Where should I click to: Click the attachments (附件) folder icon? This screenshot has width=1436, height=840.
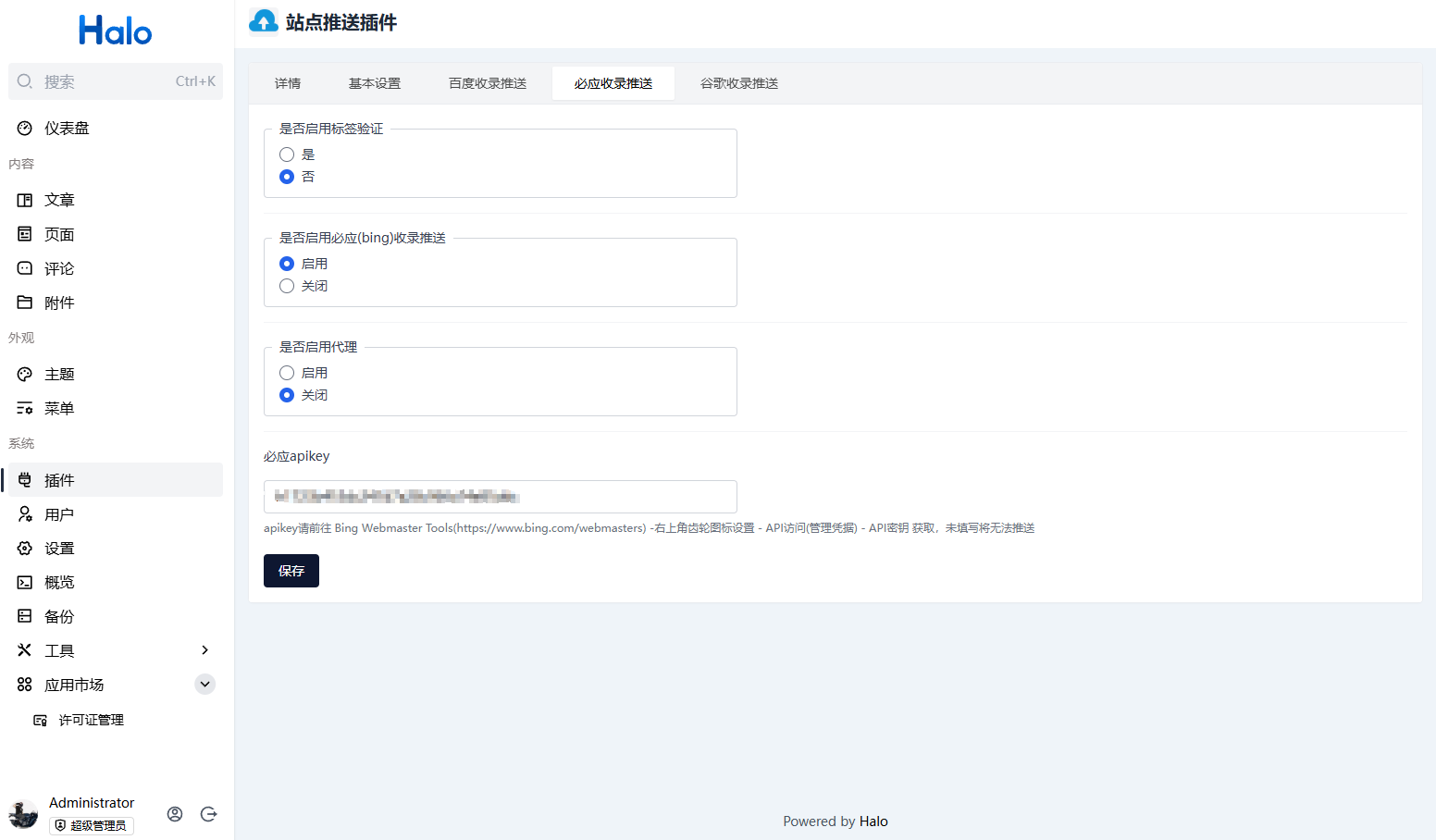(x=25, y=303)
